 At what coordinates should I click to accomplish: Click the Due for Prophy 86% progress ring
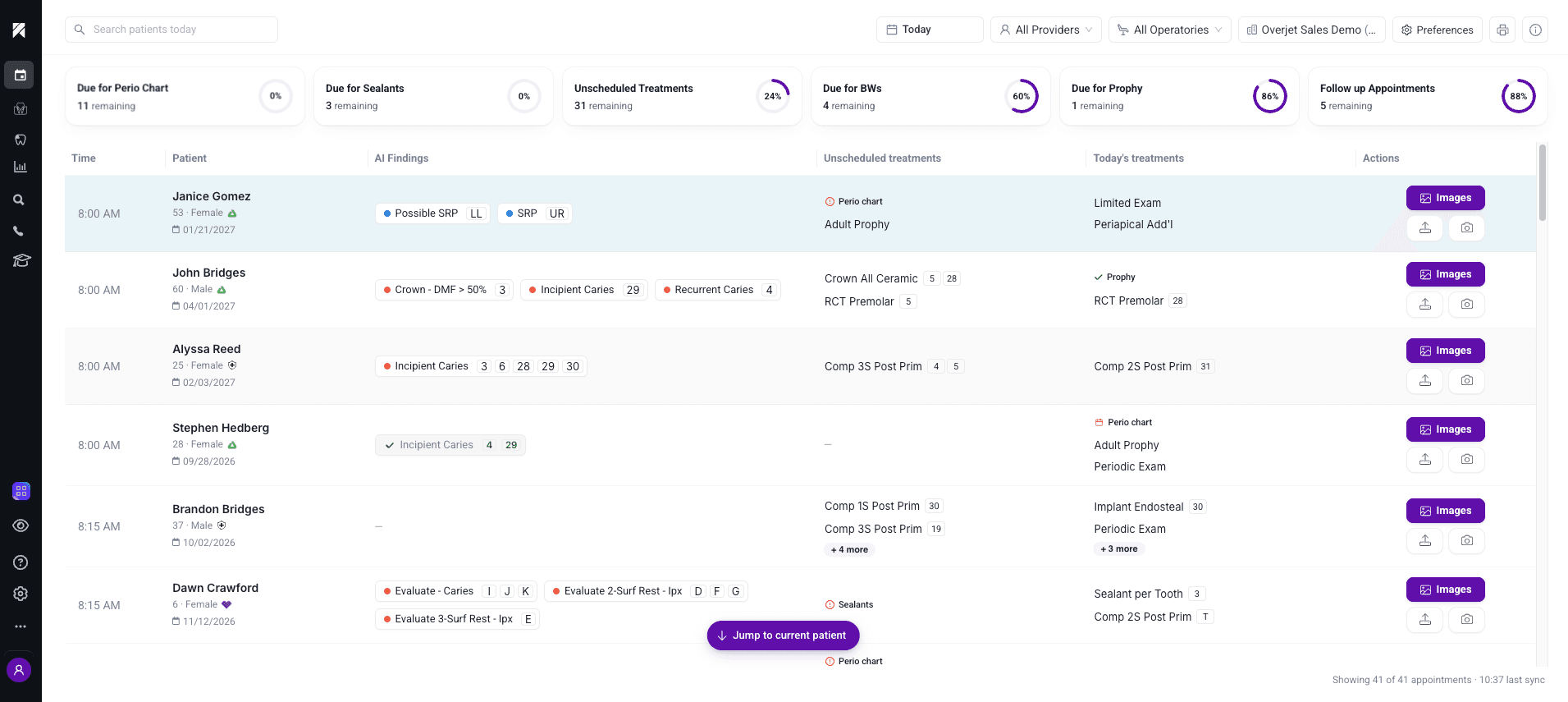pyautogui.click(x=1270, y=96)
